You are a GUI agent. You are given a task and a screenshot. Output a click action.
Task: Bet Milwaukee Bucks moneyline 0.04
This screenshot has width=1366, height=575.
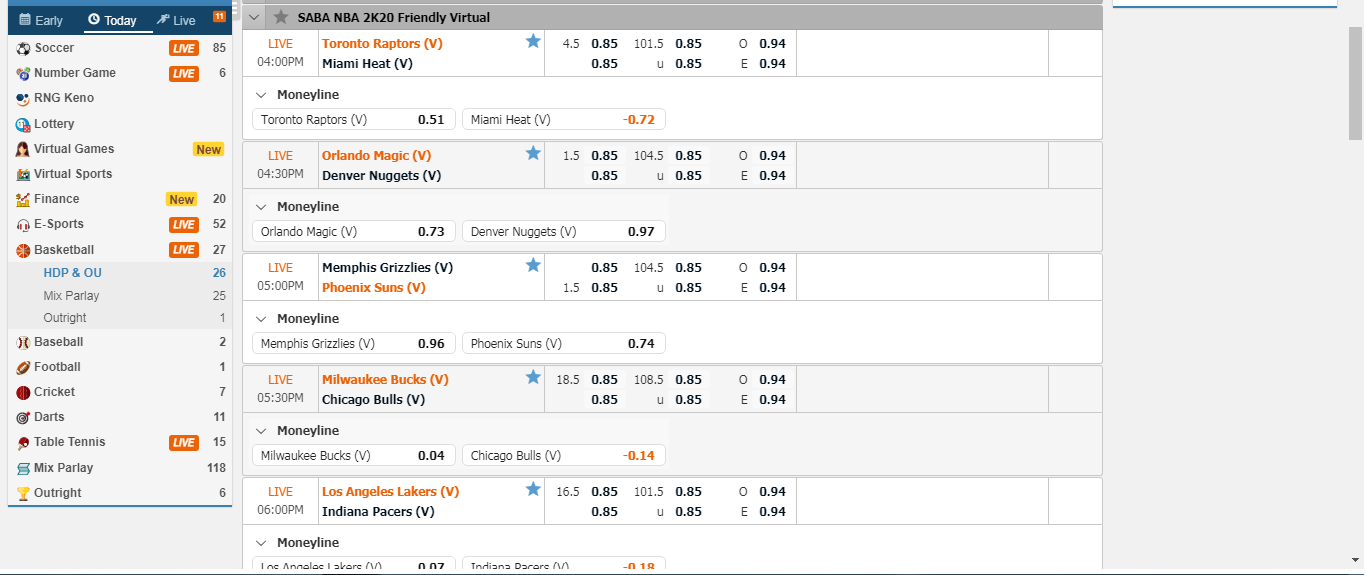click(x=353, y=455)
